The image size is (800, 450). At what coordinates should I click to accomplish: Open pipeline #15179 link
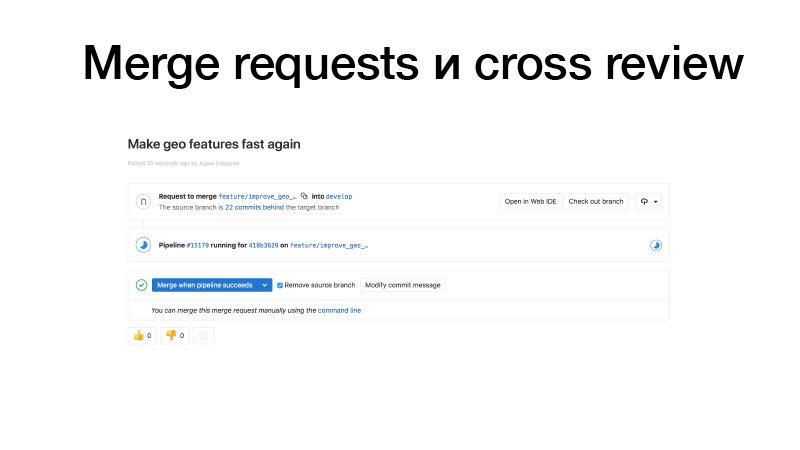tap(197, 245)
